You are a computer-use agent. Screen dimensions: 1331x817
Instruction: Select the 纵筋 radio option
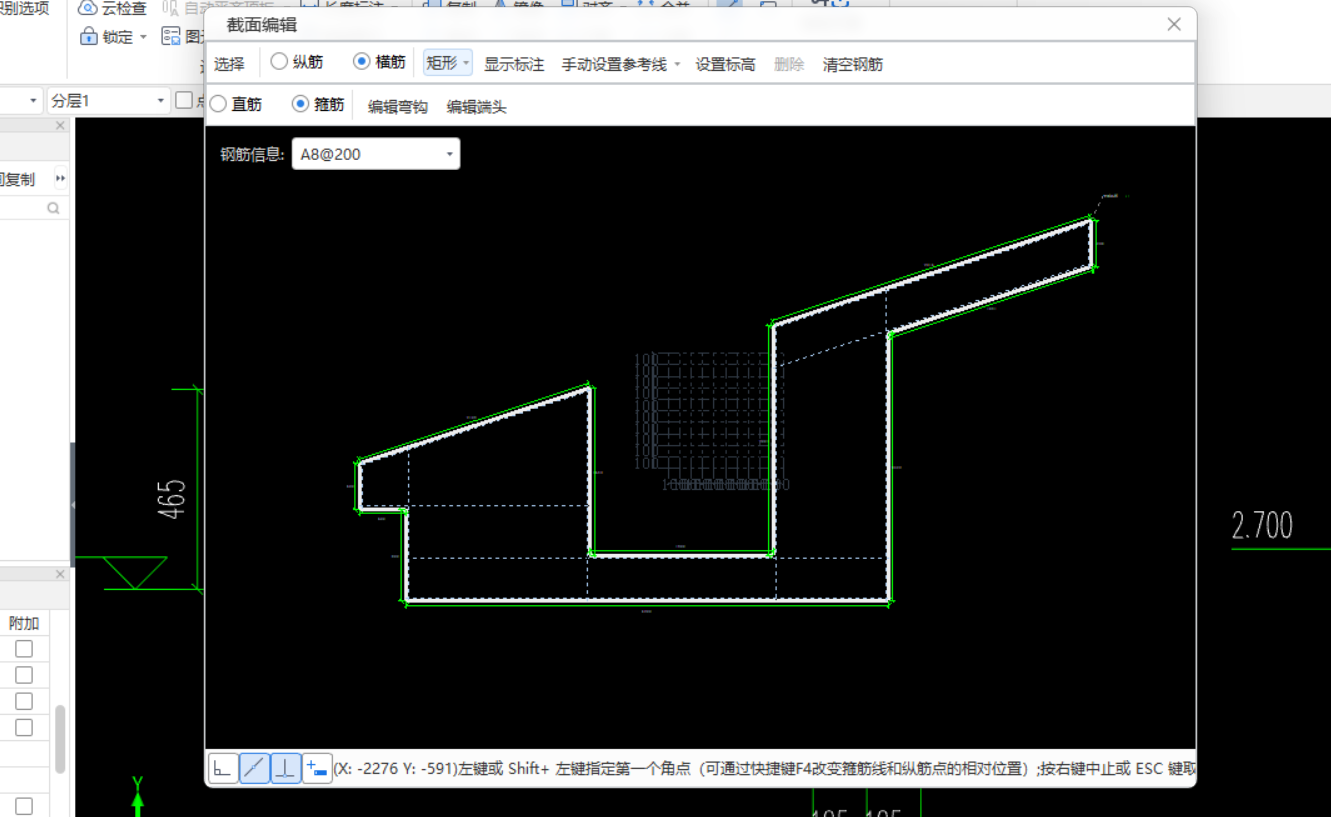coord(279,62)
